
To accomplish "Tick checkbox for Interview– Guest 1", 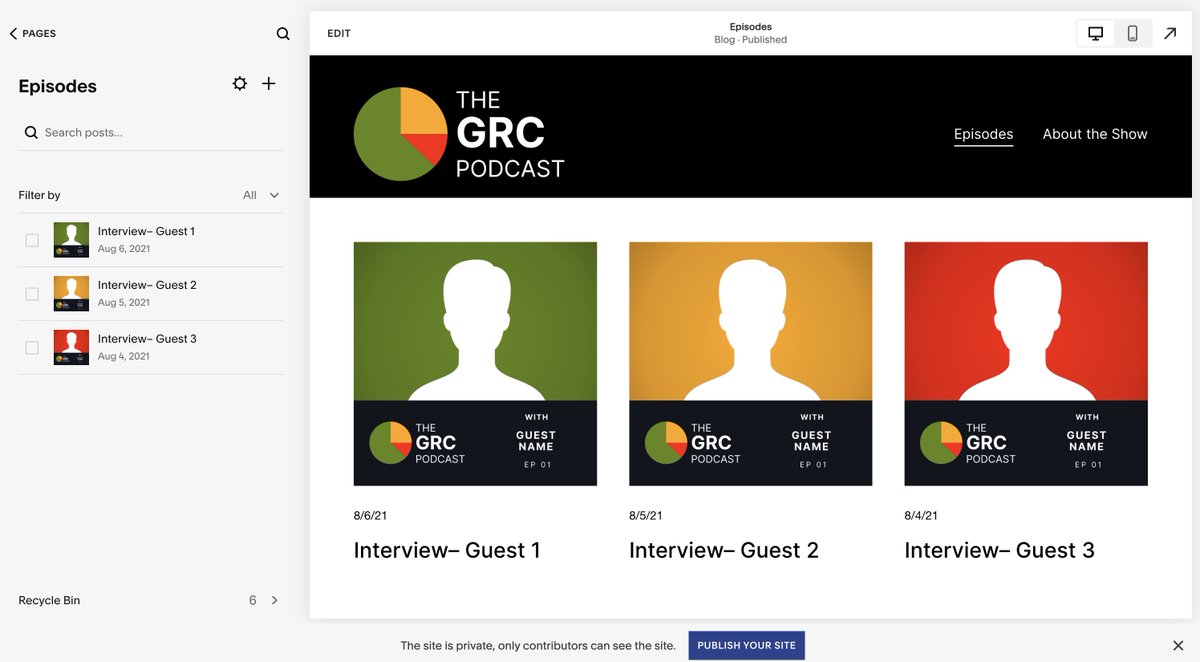I will [x=32, y=240].
